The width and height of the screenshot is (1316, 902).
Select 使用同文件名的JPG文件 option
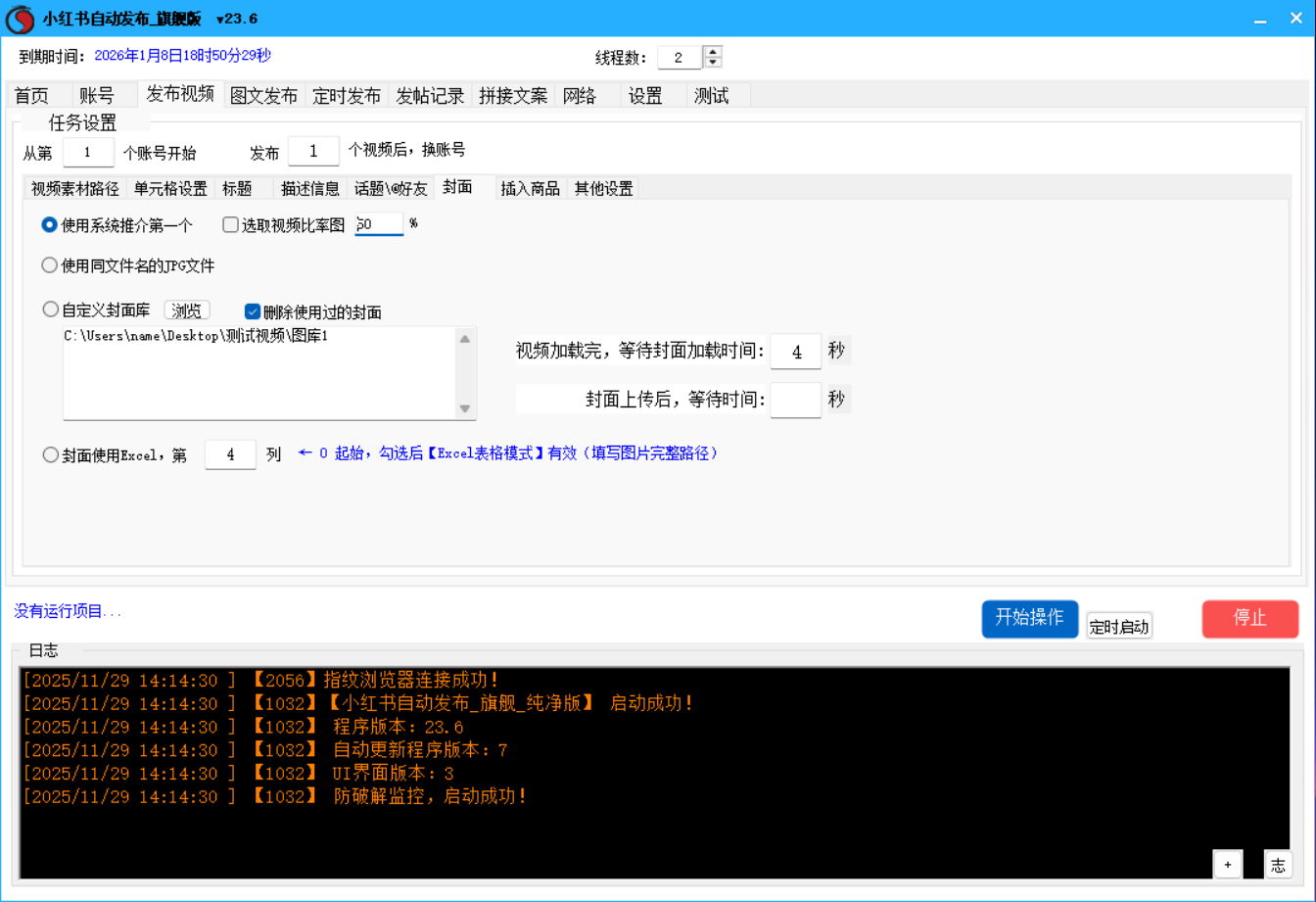(50, 265)
